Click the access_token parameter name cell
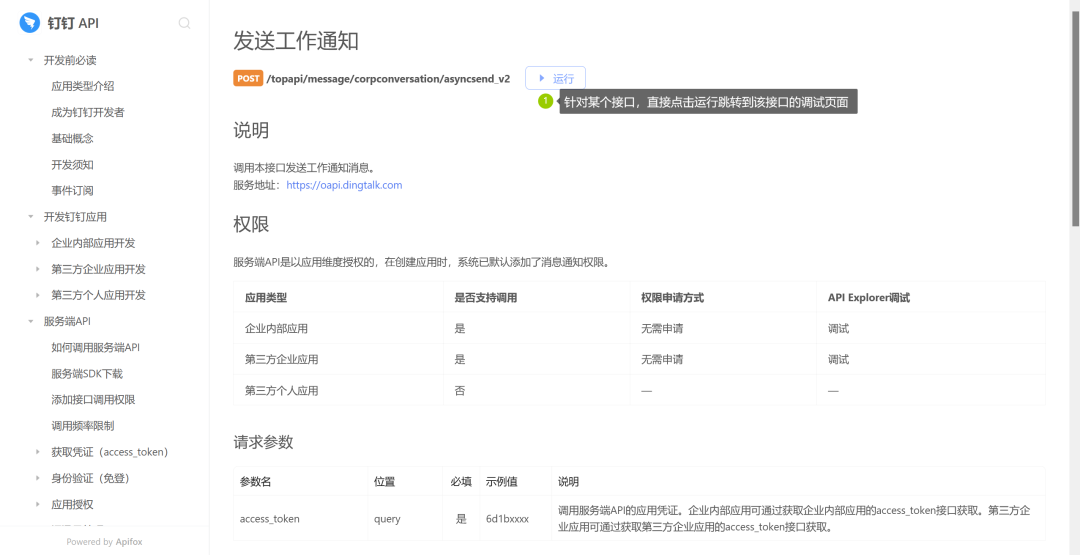This screenshot has width=1080, height=555. (x=269, y=519)
